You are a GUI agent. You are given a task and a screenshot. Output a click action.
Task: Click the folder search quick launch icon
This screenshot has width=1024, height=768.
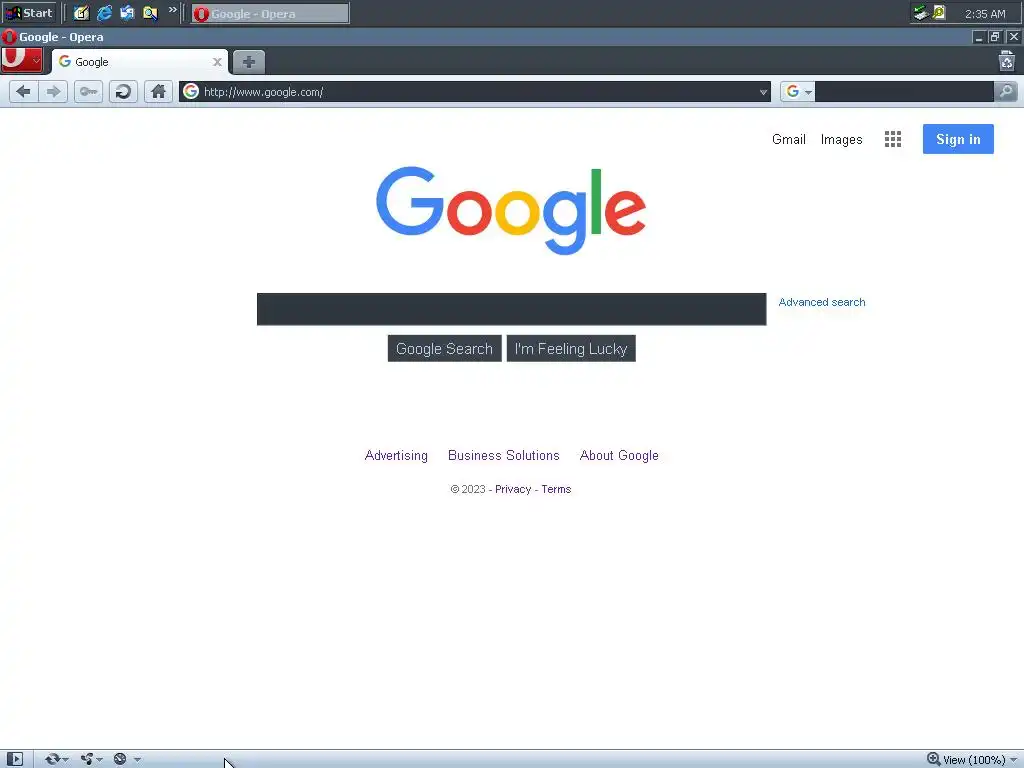(x=150, y=13)
